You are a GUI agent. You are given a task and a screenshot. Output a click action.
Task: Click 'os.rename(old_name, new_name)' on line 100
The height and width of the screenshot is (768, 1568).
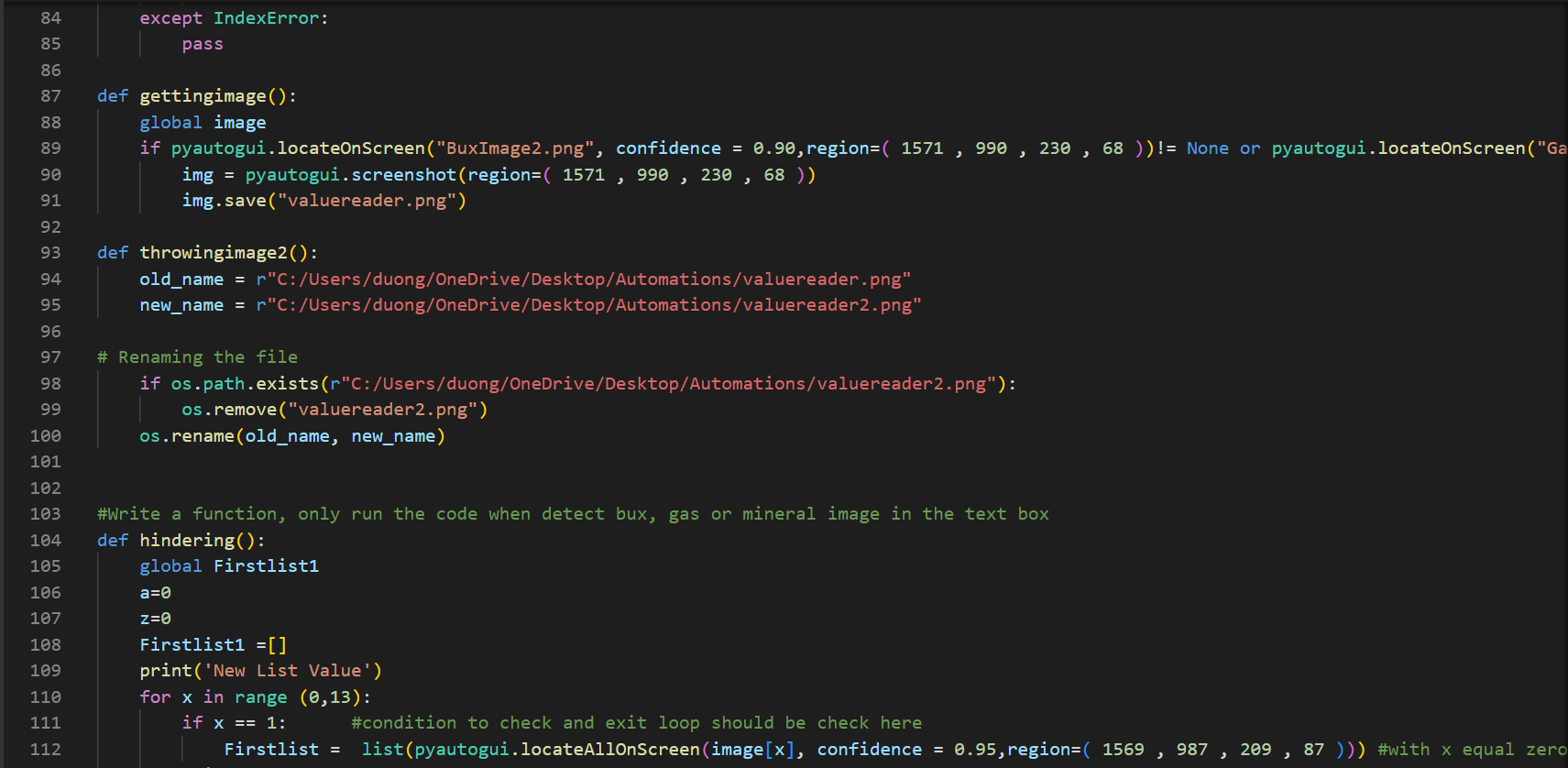(292, 436)
